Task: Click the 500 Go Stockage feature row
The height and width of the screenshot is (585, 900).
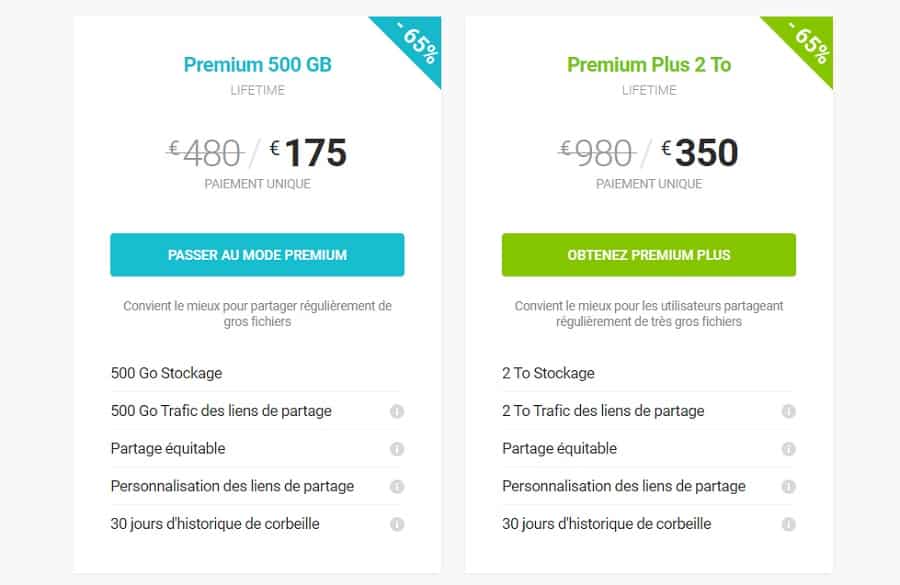Action: (x=257, y=373)
